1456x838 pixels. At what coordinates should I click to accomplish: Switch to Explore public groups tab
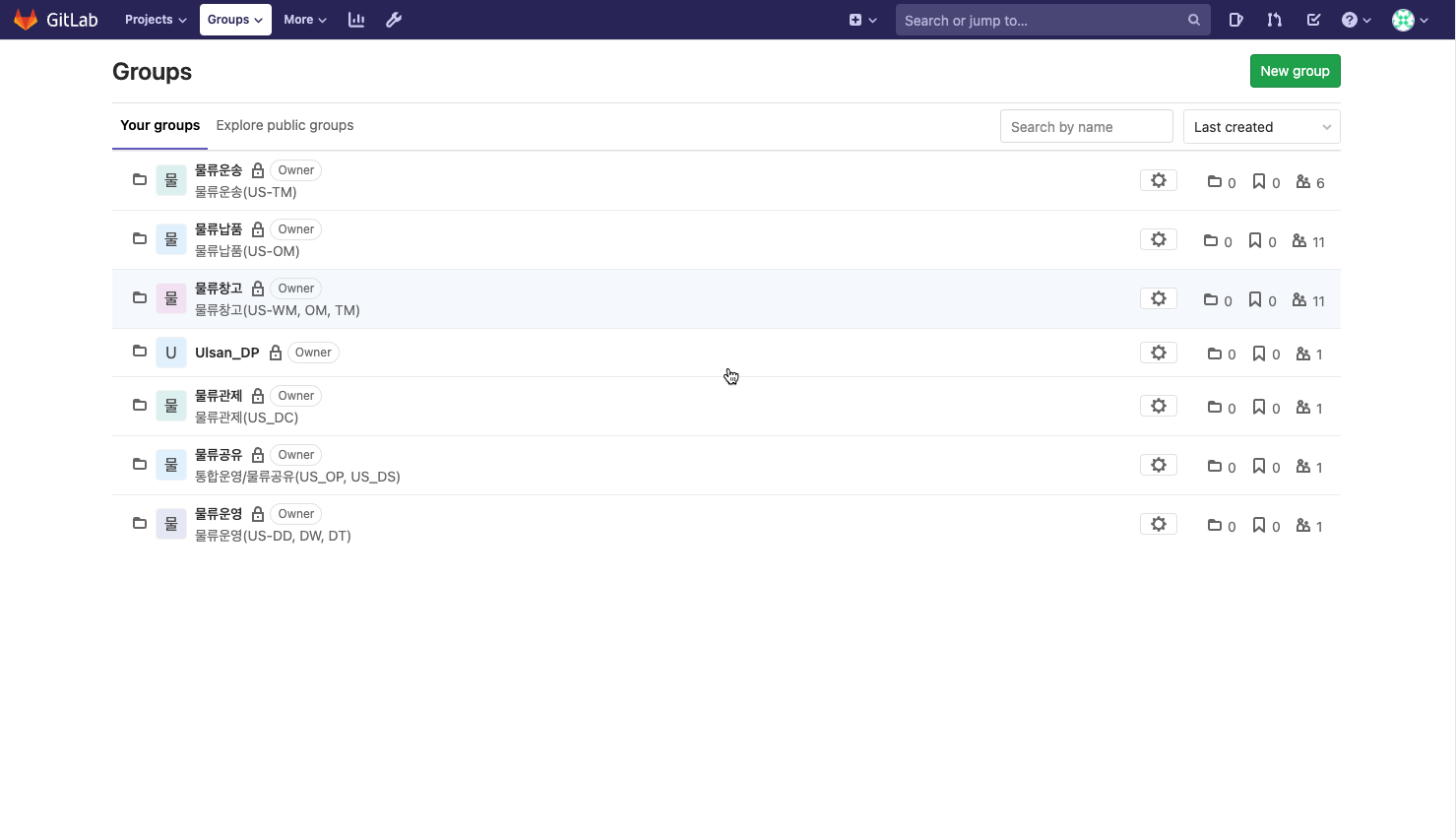pyautogui.click(x=285, y=125)
